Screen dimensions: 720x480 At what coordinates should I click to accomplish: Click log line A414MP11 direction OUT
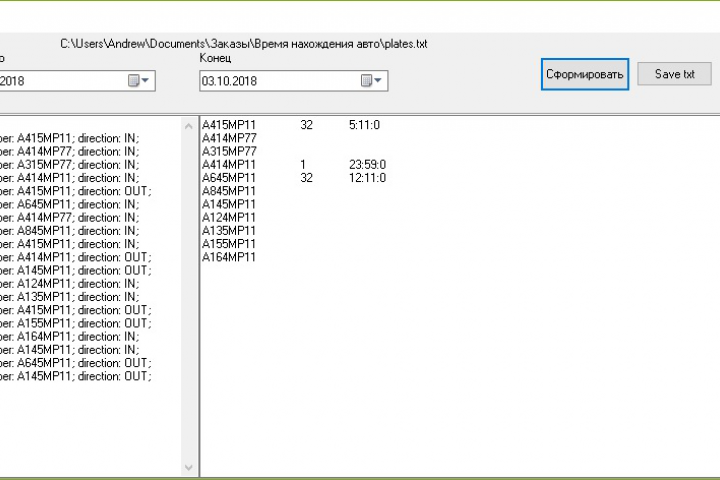(x=76, y=257)
